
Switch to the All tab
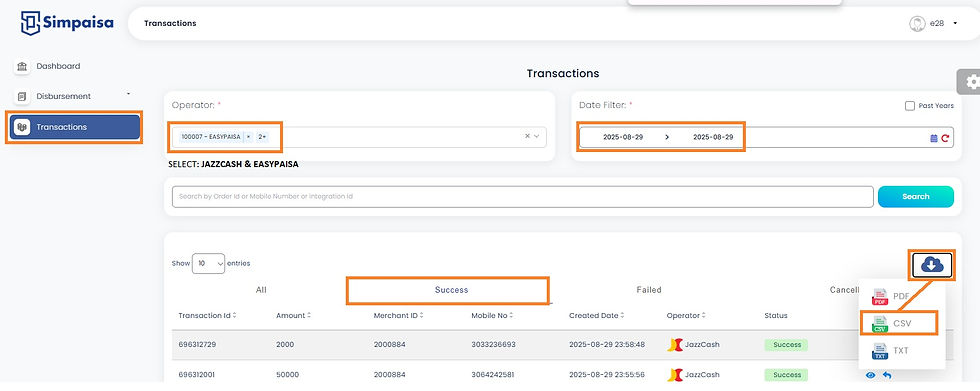[x=261, y=290]
